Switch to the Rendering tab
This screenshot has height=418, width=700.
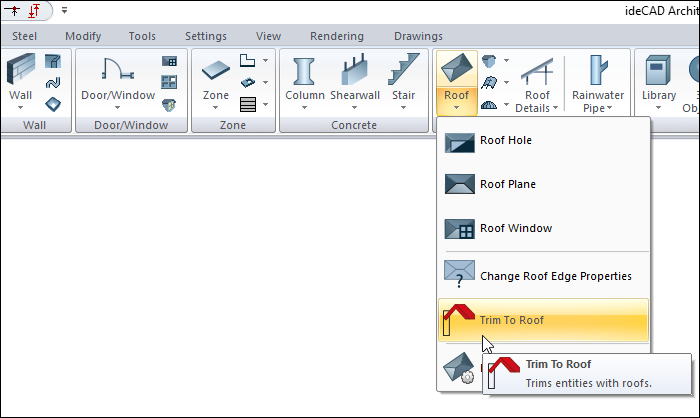click(337, 36)
